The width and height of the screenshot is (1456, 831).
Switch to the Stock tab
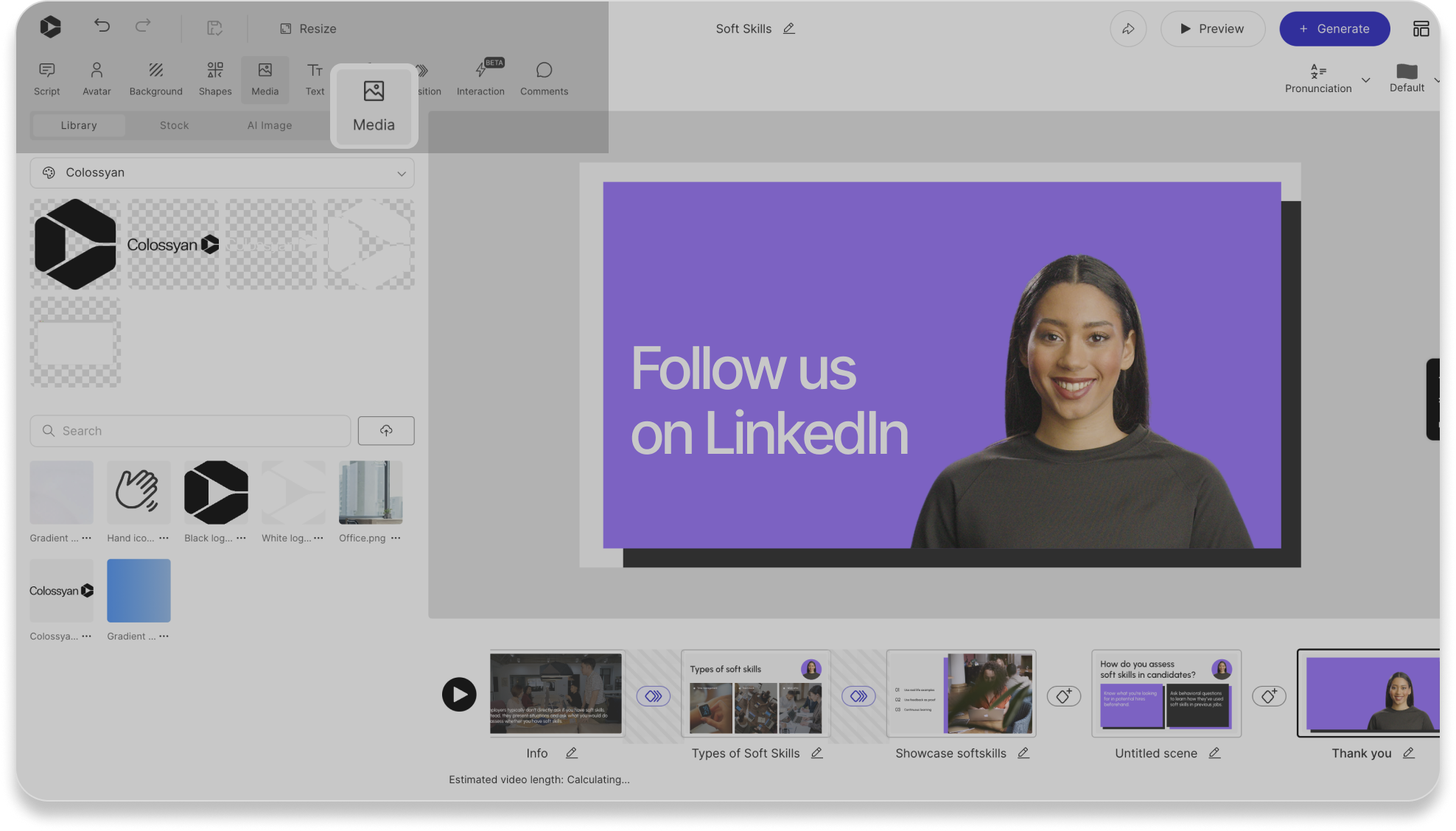(x=175, y=125)
